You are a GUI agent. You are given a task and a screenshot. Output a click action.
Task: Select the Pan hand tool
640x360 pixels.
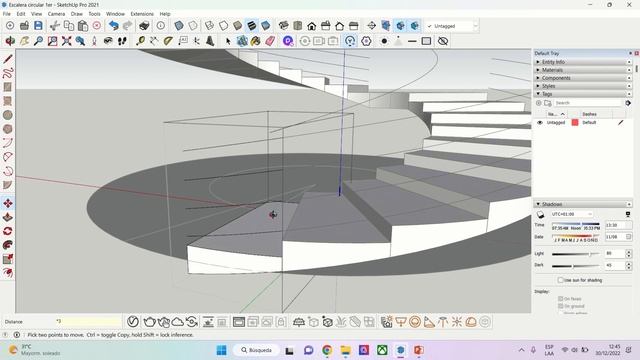tap(24, 41)
